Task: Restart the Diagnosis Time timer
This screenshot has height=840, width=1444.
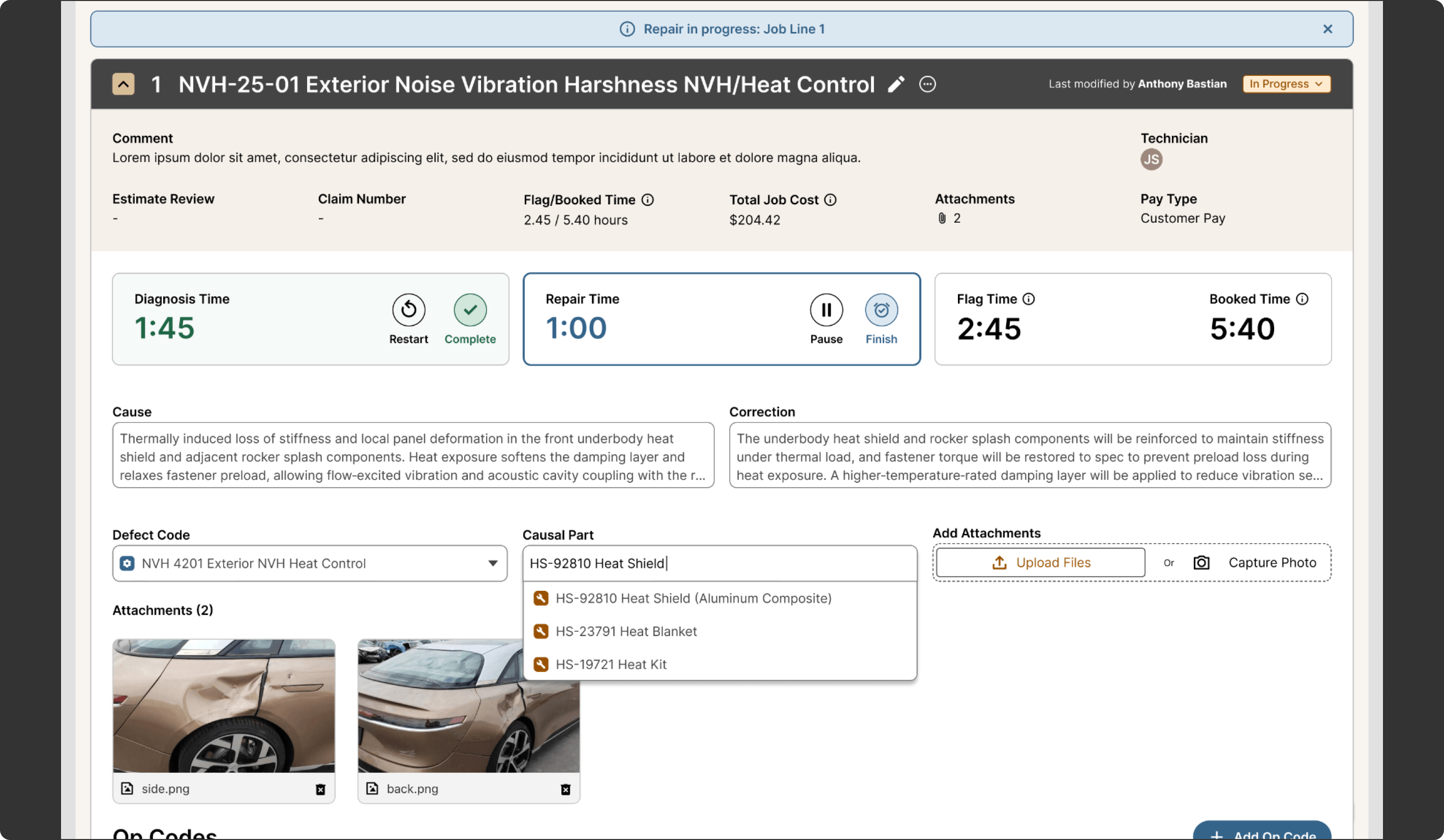Action: point(408,310)
